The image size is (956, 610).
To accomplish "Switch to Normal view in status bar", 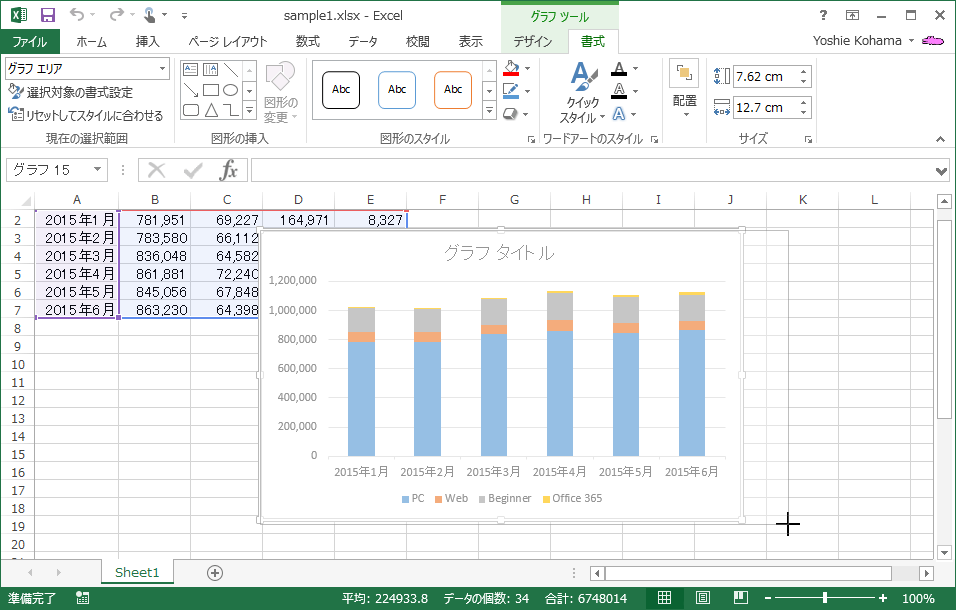I will [664, 598].
